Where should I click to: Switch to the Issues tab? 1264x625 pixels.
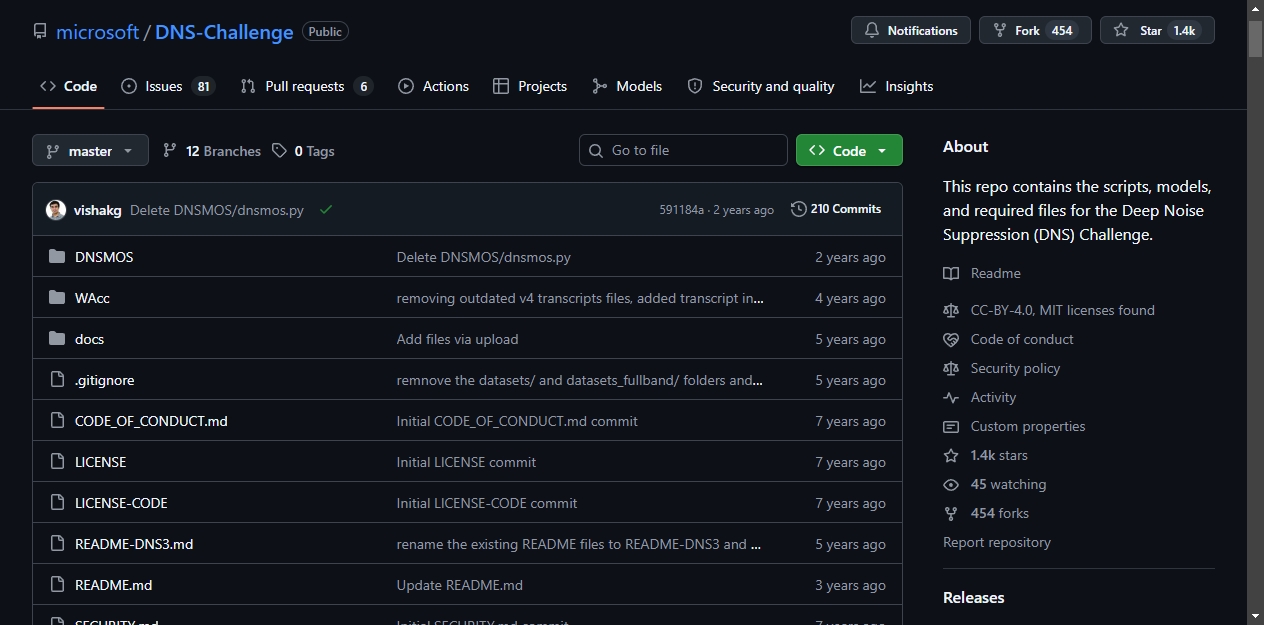[x=167, y=86]
